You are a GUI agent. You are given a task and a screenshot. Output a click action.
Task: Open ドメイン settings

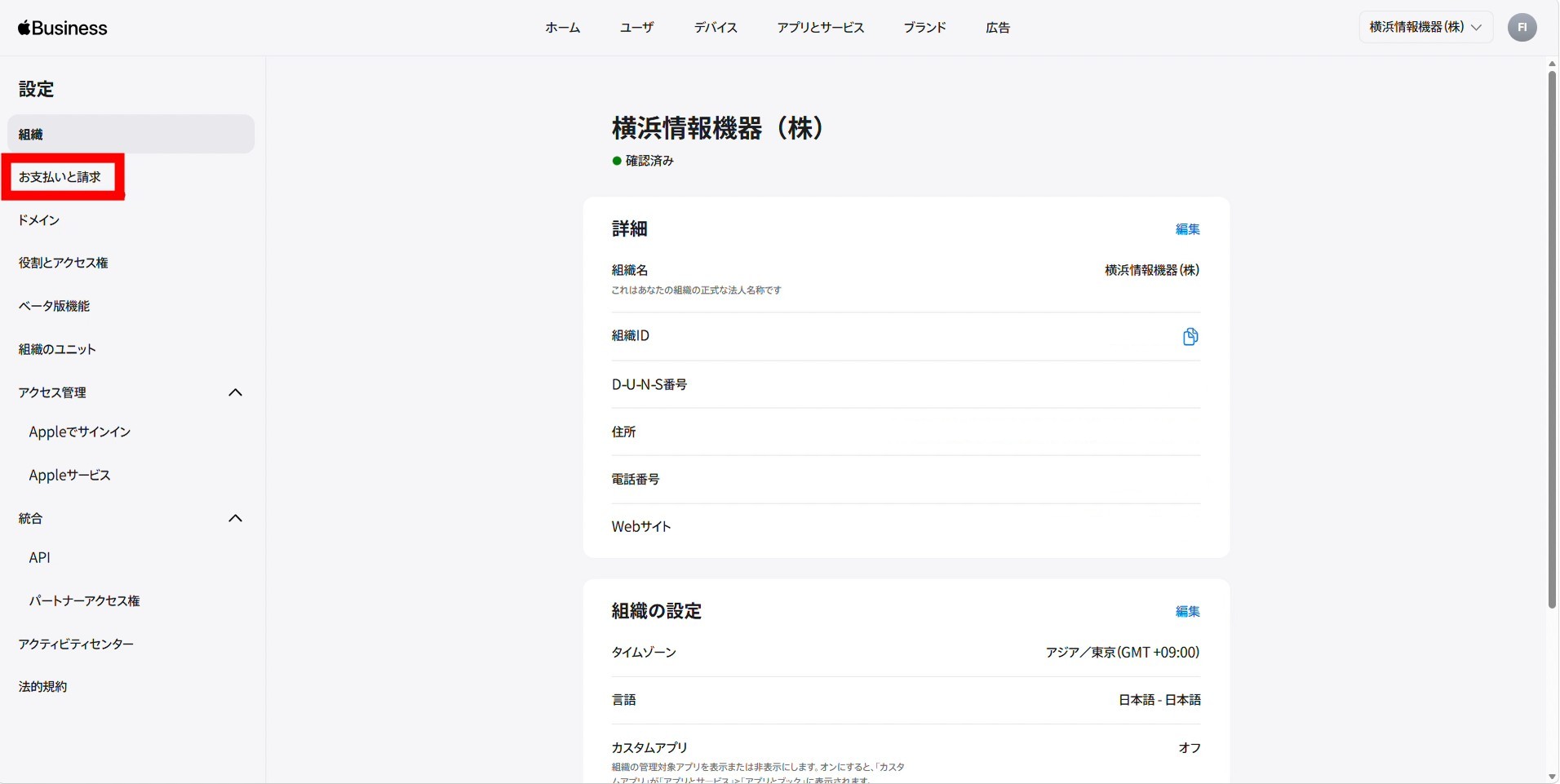pos(39,220)
